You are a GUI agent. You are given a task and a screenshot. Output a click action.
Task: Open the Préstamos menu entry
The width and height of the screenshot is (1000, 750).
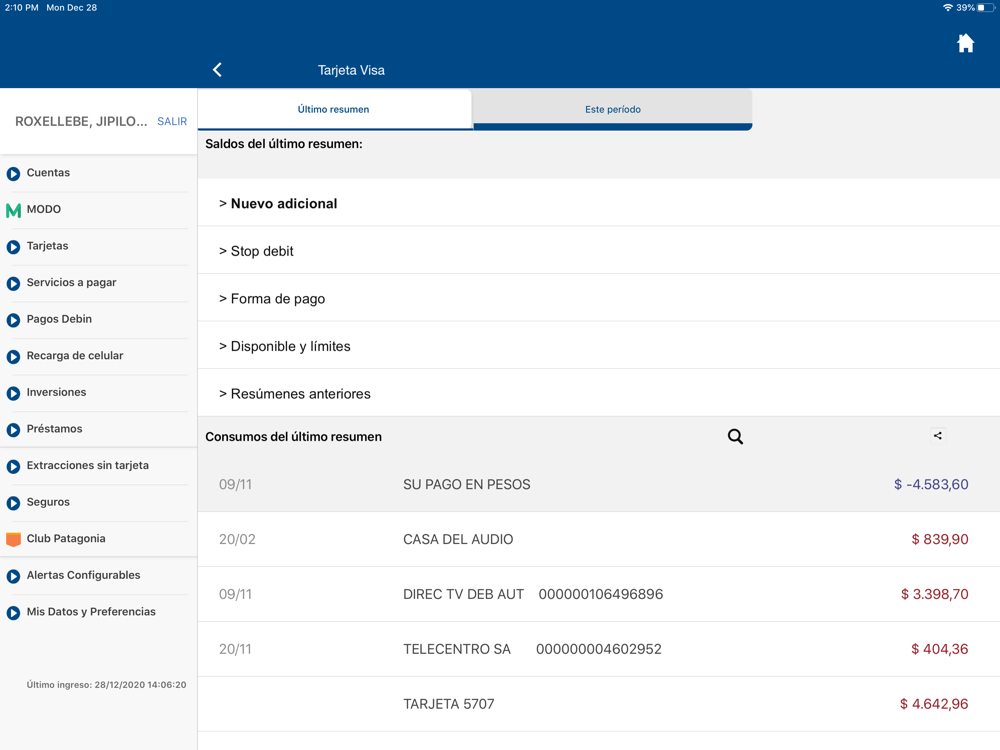coord(99,429)
